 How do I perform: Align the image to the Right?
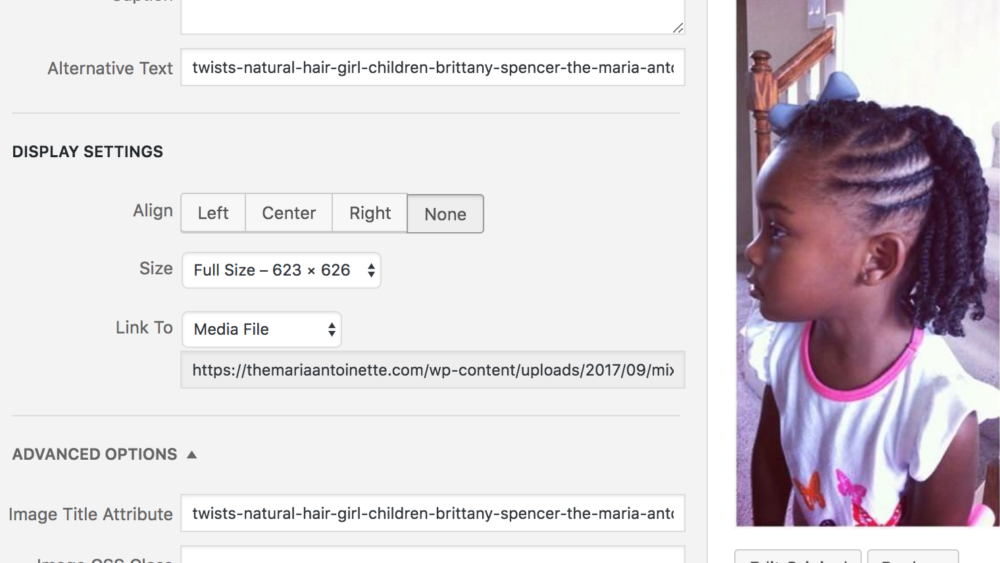point(370,213)
